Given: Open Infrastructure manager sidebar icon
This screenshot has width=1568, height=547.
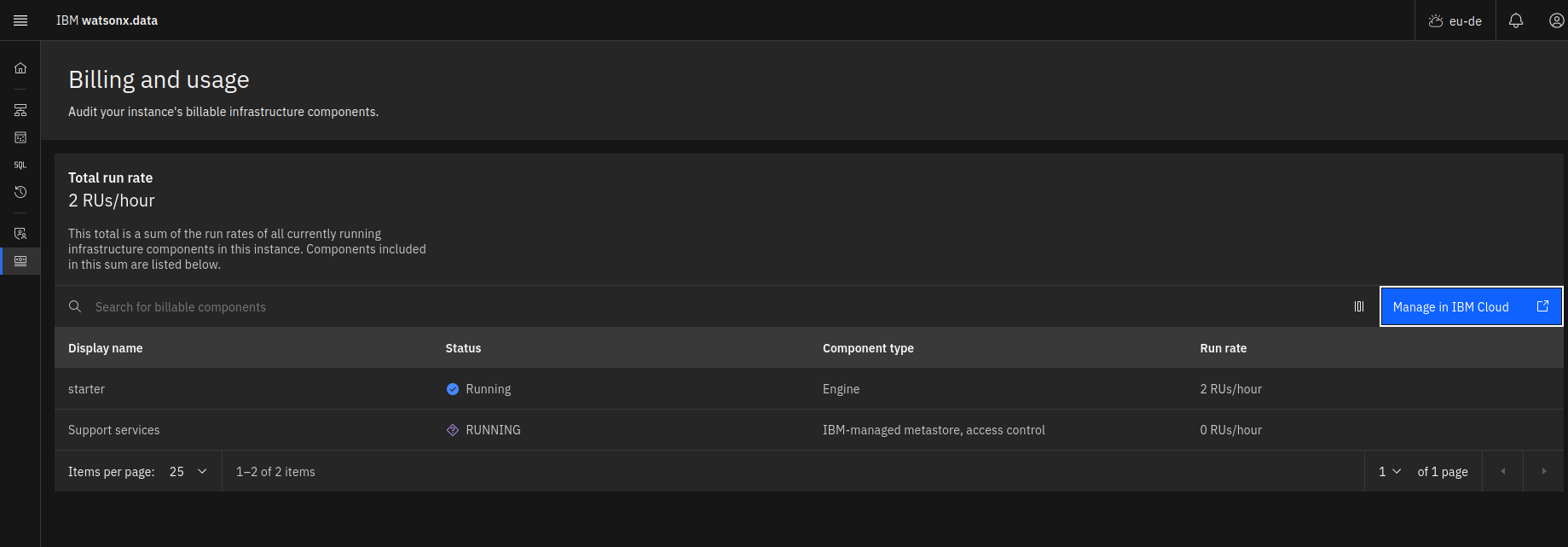Looking at the screenshot, I should click(x=20, y=110).
